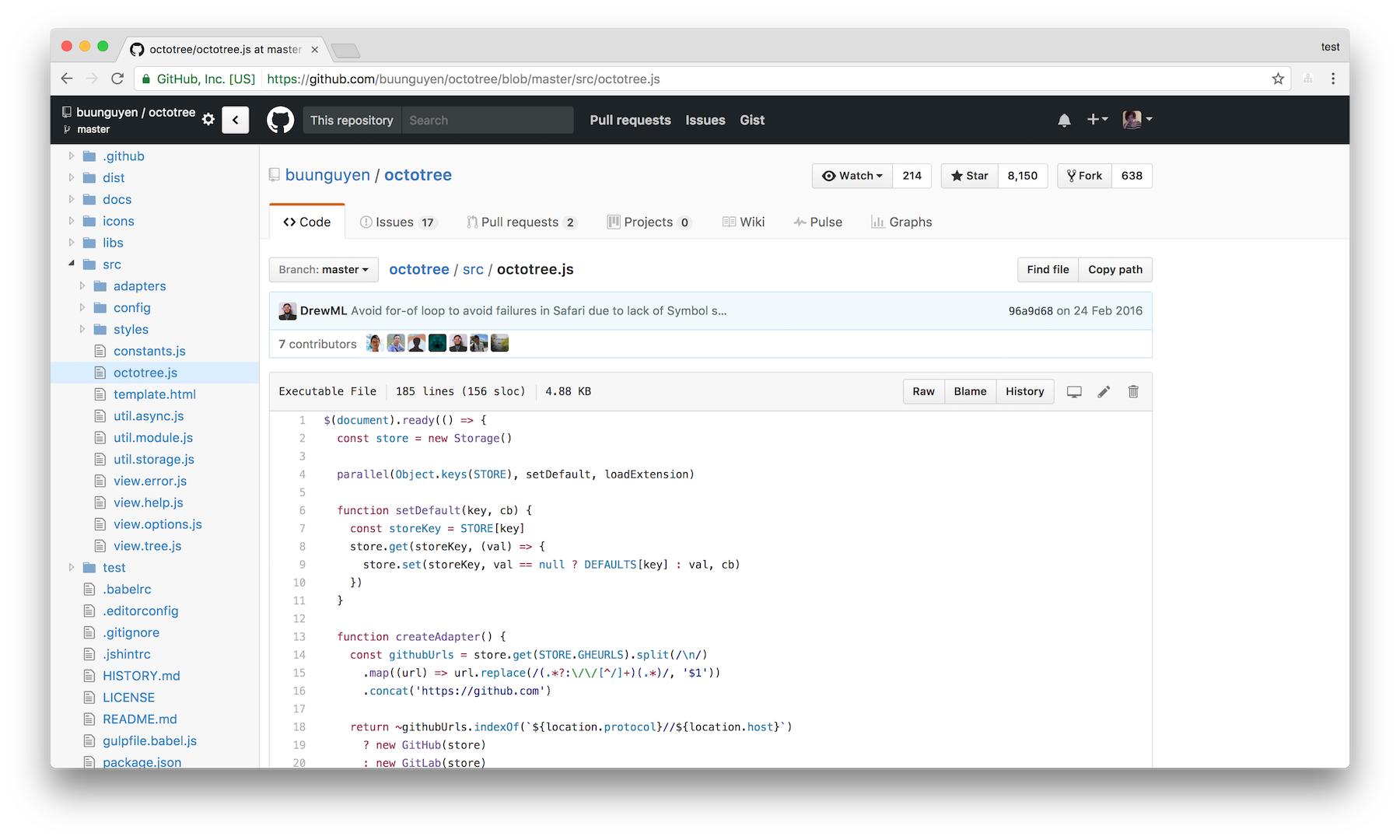1400x840 pixels.
Task: Collapse the src folder in tree
Action: click(72, 264)
